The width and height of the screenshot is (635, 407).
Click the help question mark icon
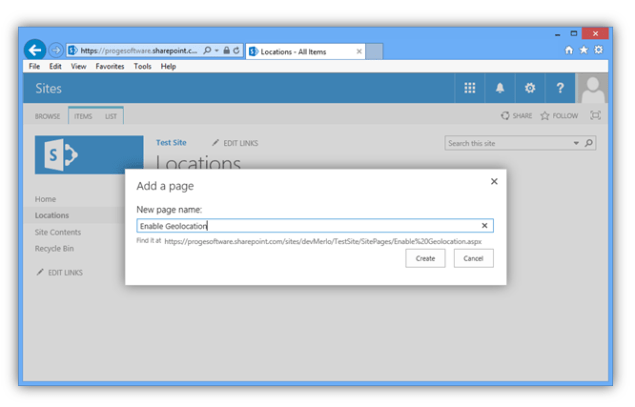(x=560, y=89)
